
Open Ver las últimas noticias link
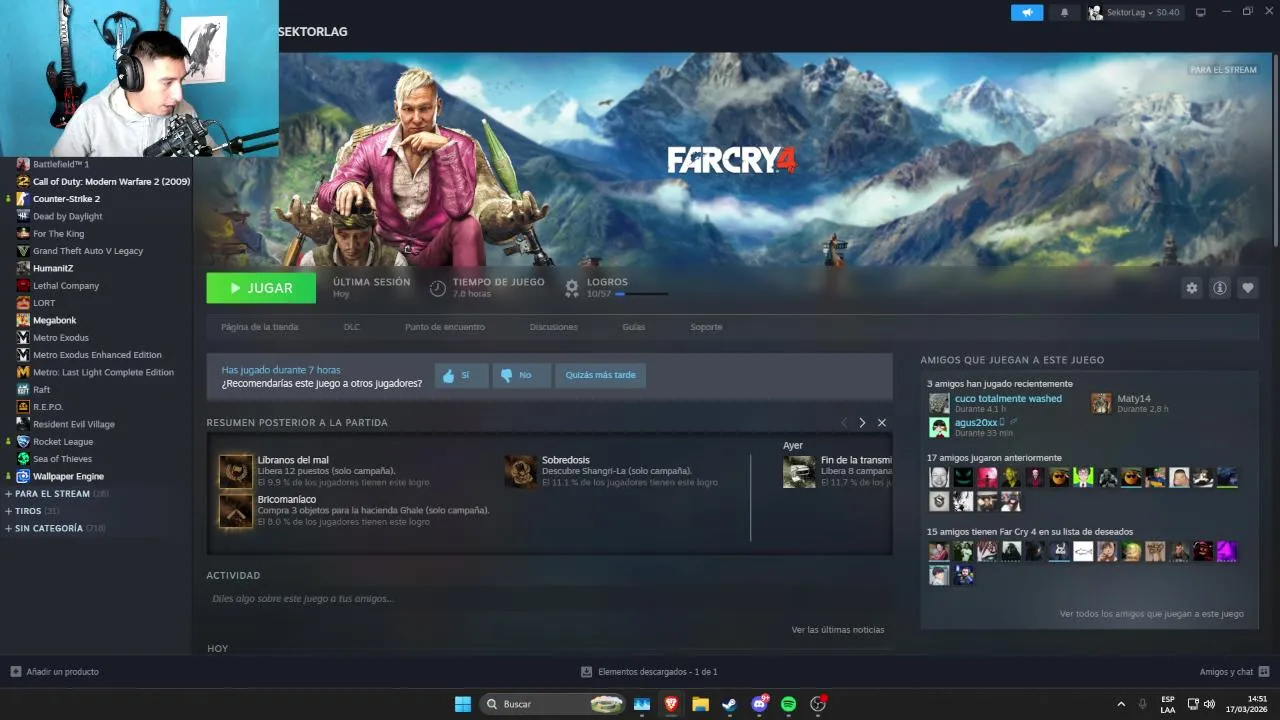tap(838, 630)
